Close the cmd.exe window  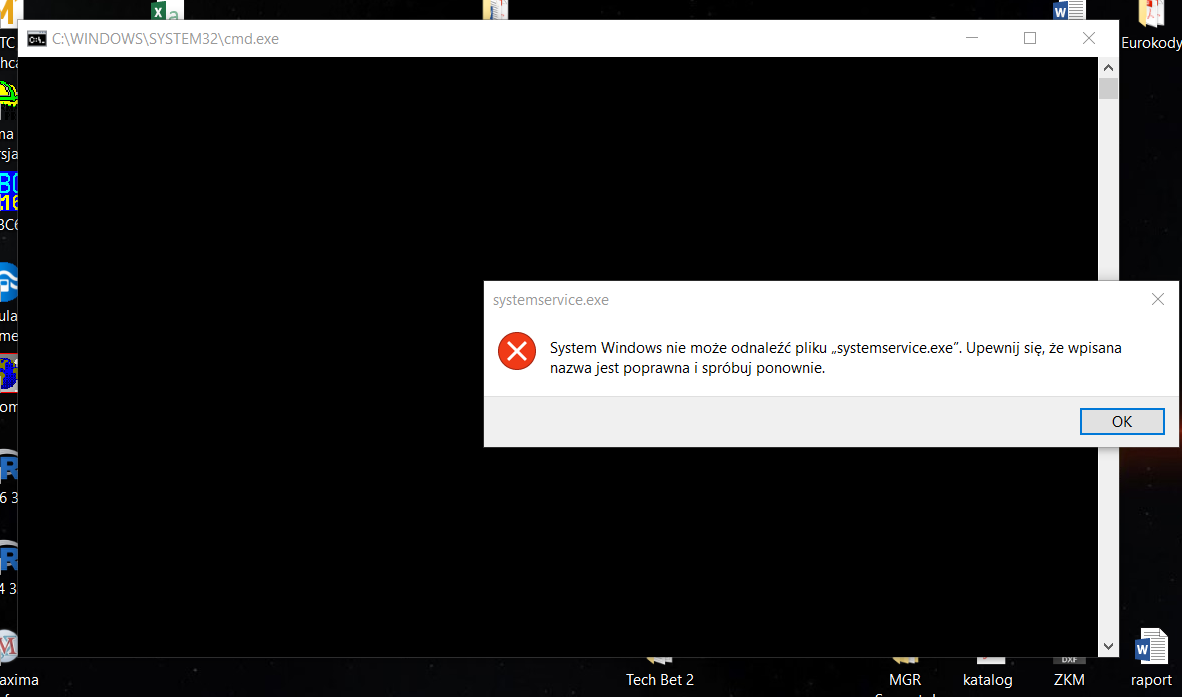click(x=1089, y=39)
